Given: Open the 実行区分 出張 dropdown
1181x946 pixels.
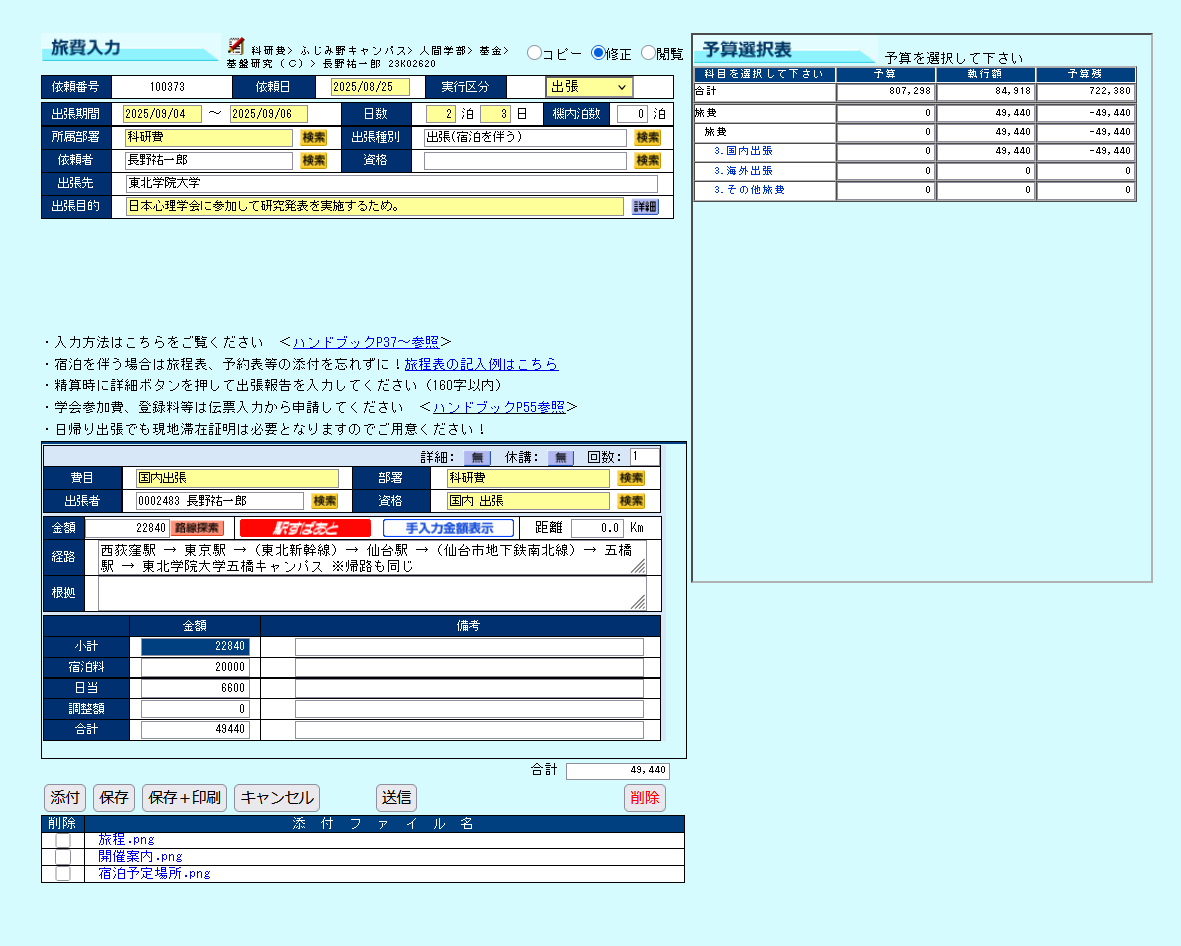Looking at the screenshot, I should pyautogui.click(x=590, y=87).
